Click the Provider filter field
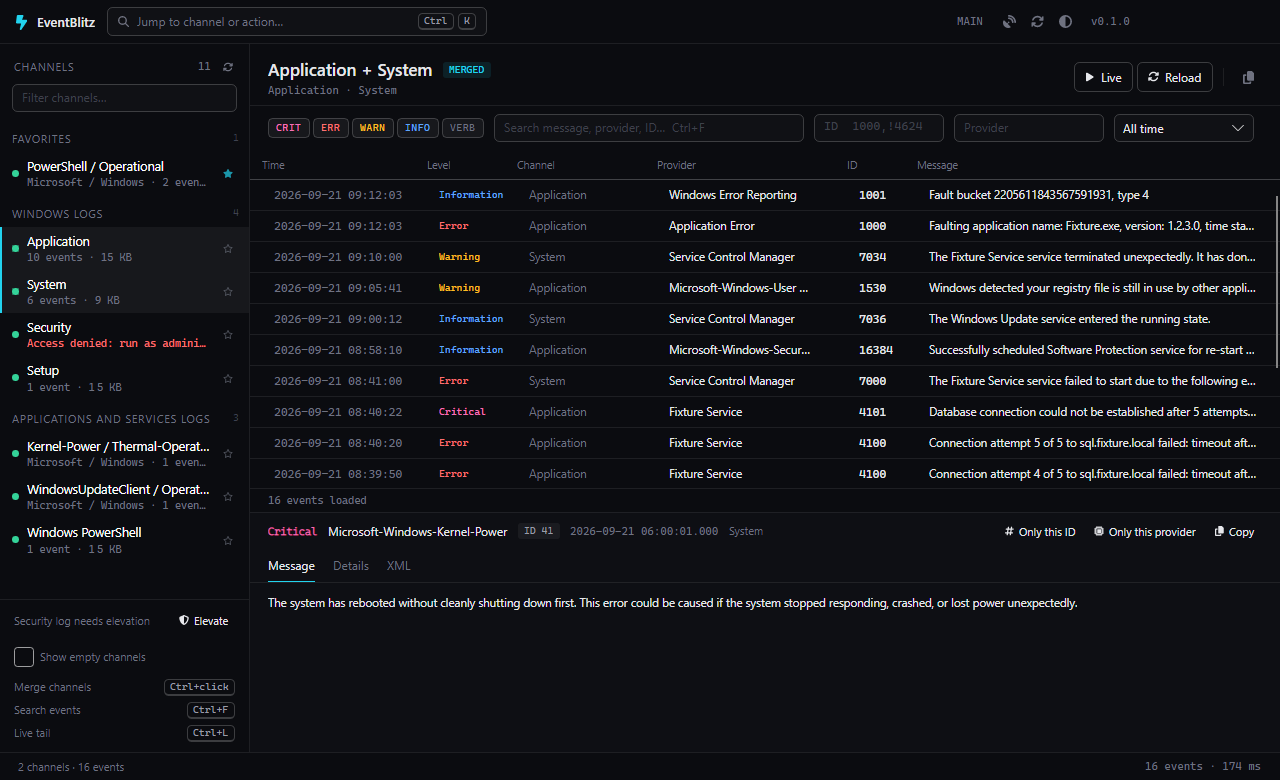Viewport: 1280px width, 780px height. [x=1030, y=128]
